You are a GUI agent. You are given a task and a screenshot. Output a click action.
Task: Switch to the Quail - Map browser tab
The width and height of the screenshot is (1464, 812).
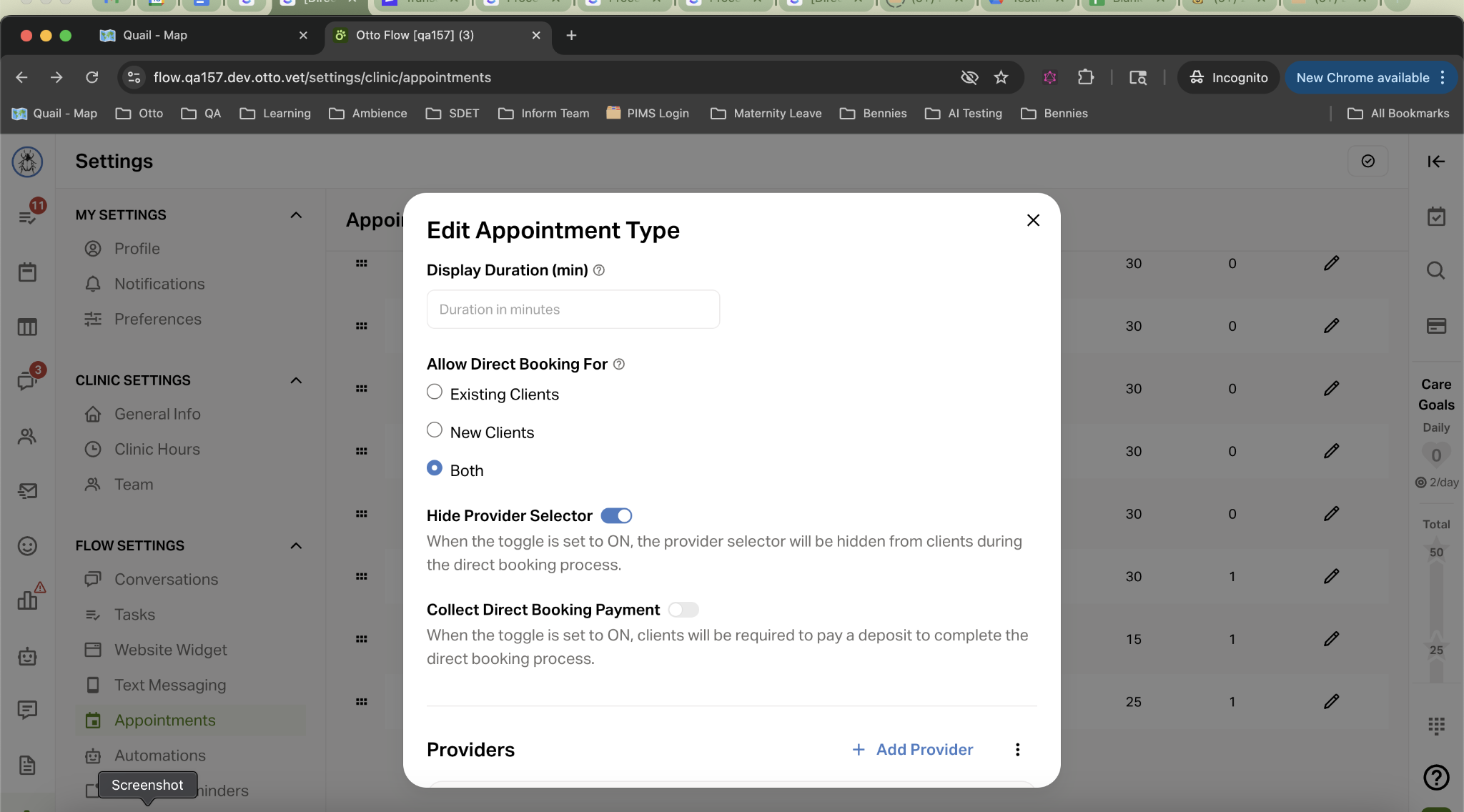[x=154, y=35]
